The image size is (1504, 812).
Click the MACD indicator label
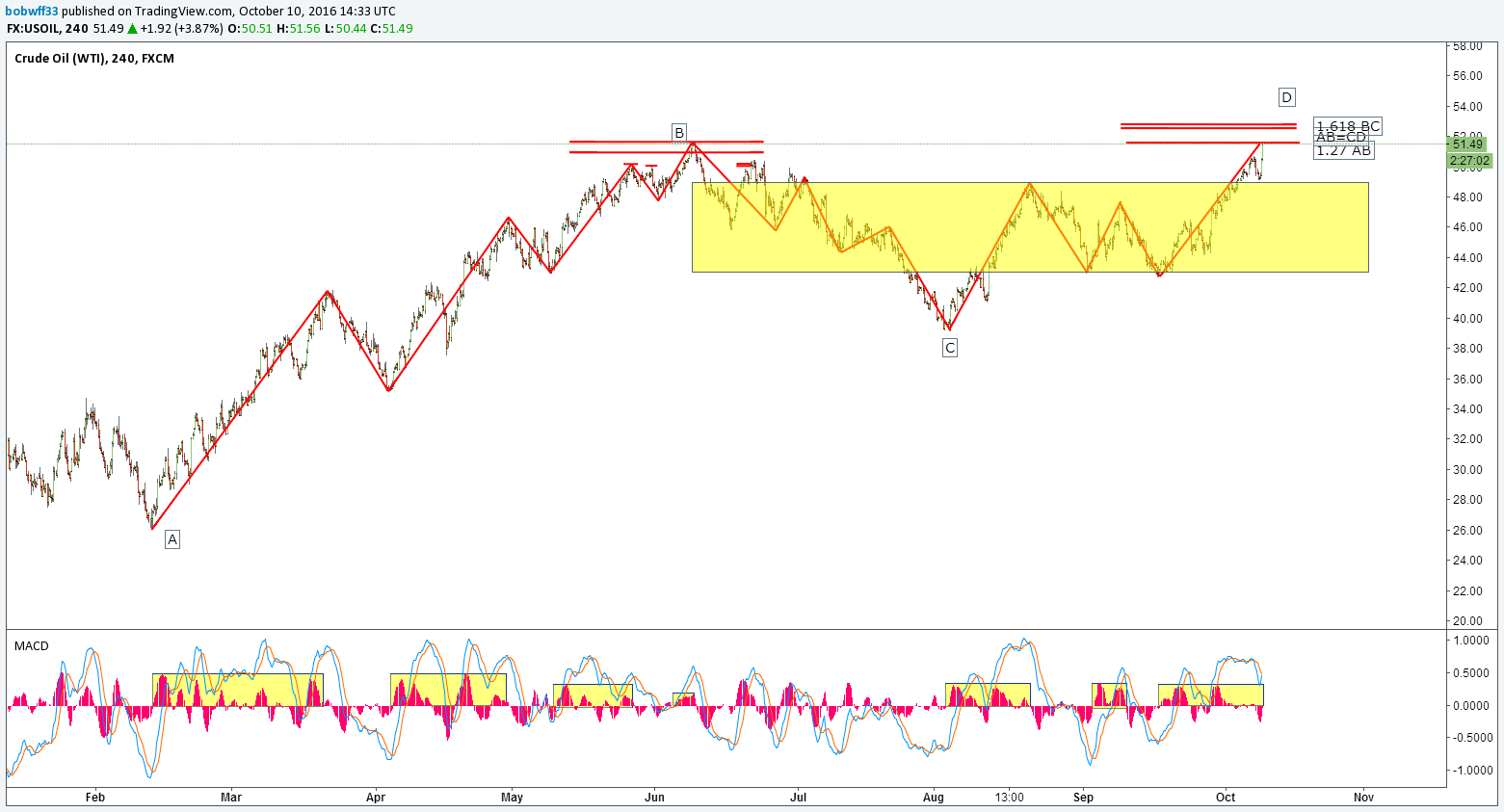point(32,646)
